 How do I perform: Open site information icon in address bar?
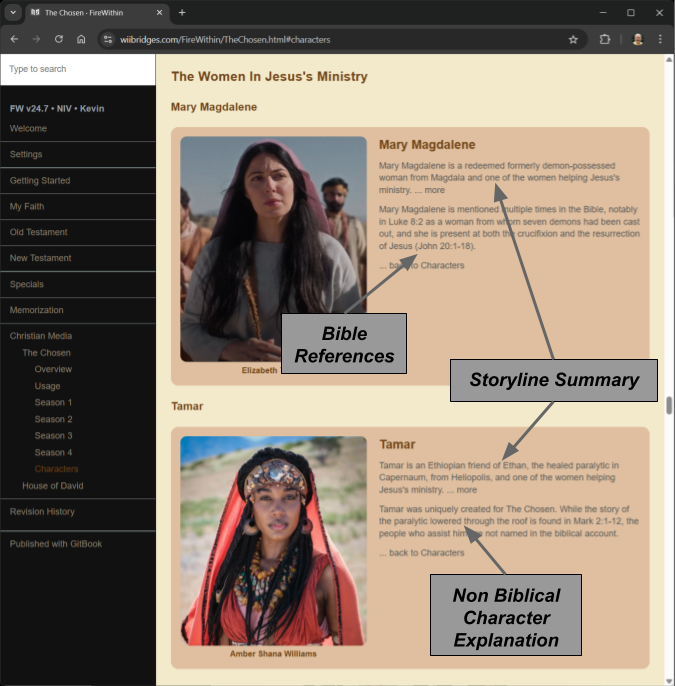click(108, 39)
